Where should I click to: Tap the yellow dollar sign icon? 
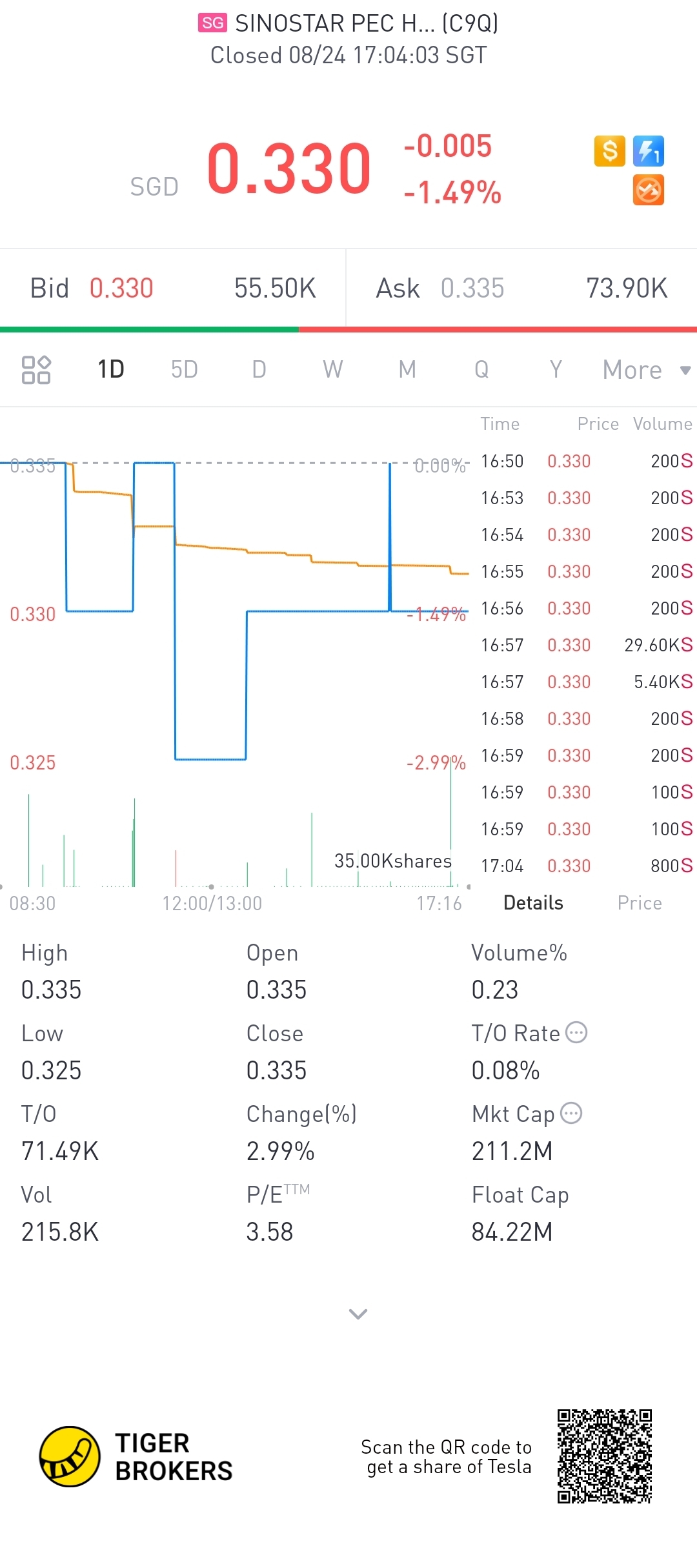pyautogui.click(x=609, y=152)
